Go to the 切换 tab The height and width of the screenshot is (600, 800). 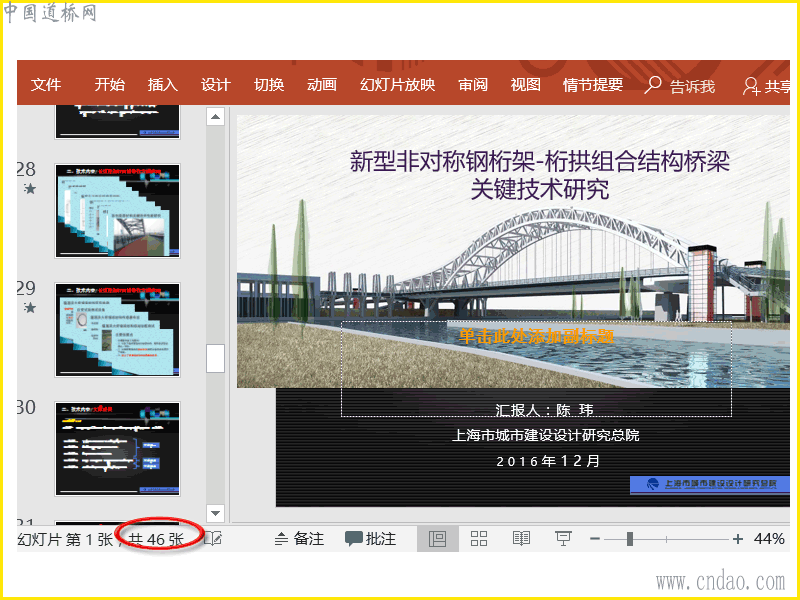(x=269, y=84)
